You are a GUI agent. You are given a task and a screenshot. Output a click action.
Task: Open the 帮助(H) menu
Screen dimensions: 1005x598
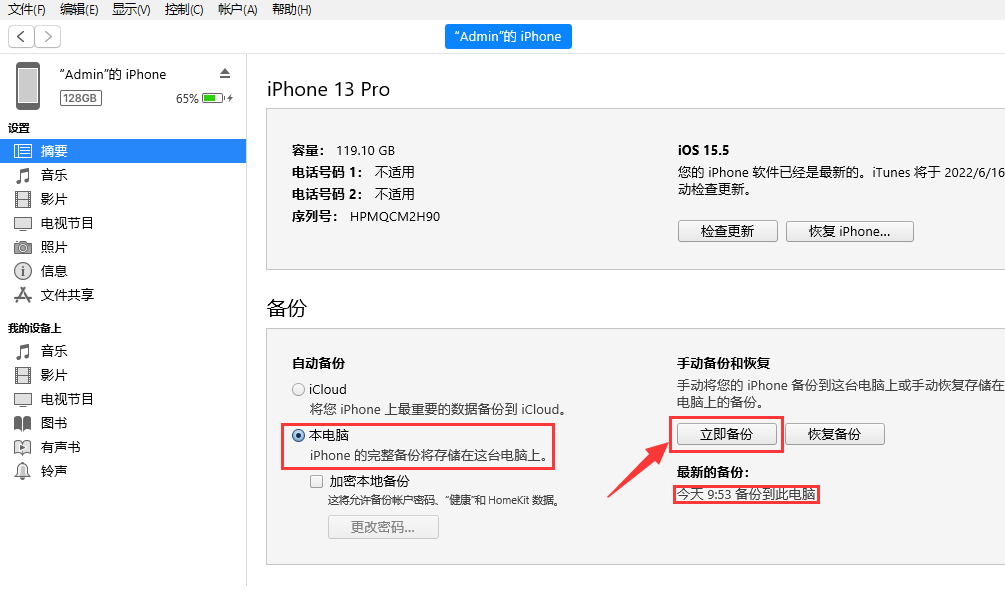pos(292,9)
